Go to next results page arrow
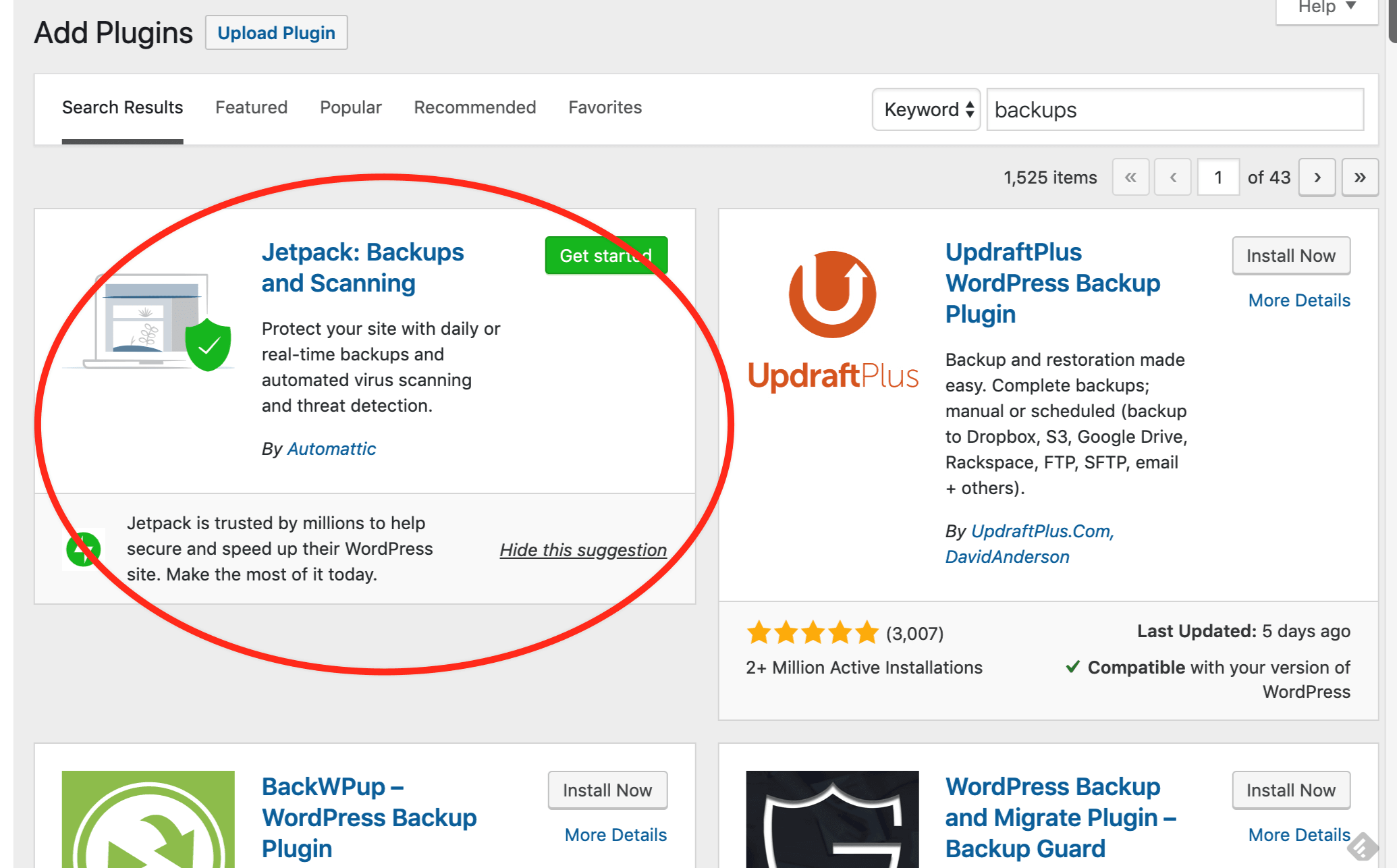Viewport: 1397px width, 868px height. point(1317,178)
